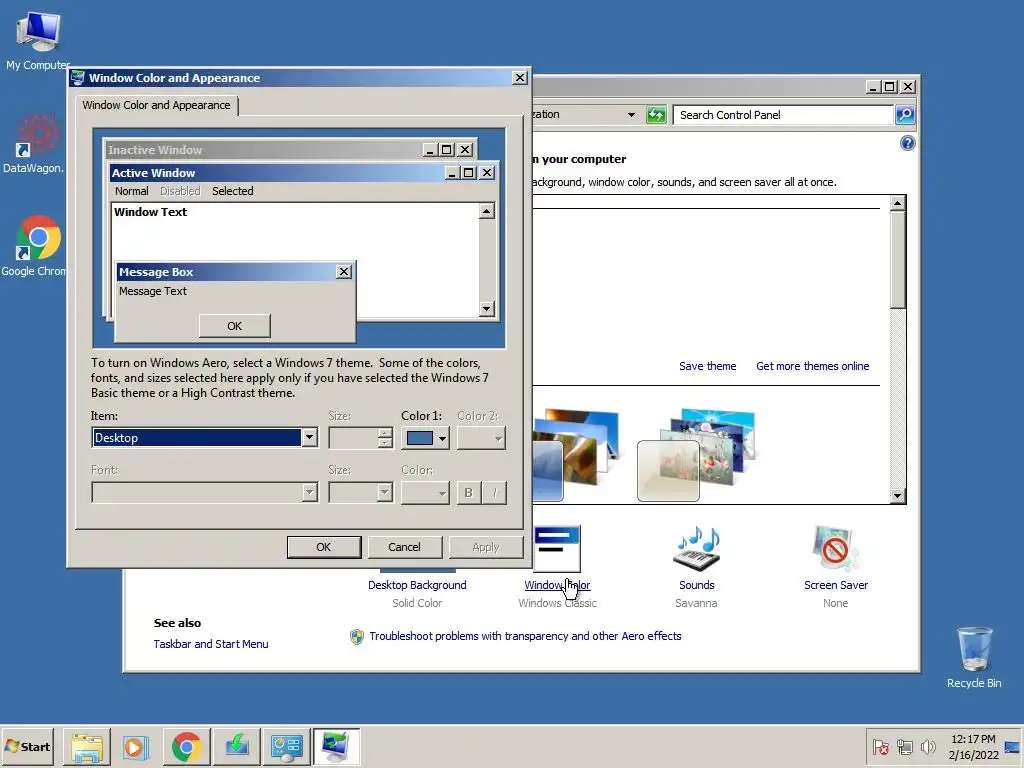Click the Apply button
Image resolution: width=1024 pixels, height=768 pixels.
click(486, 547)
